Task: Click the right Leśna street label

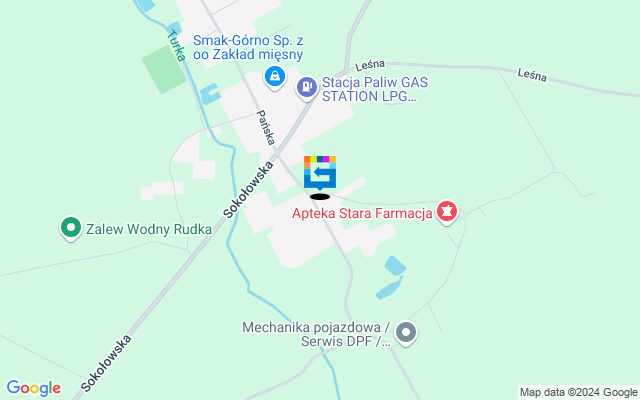Action: [532, 75]
